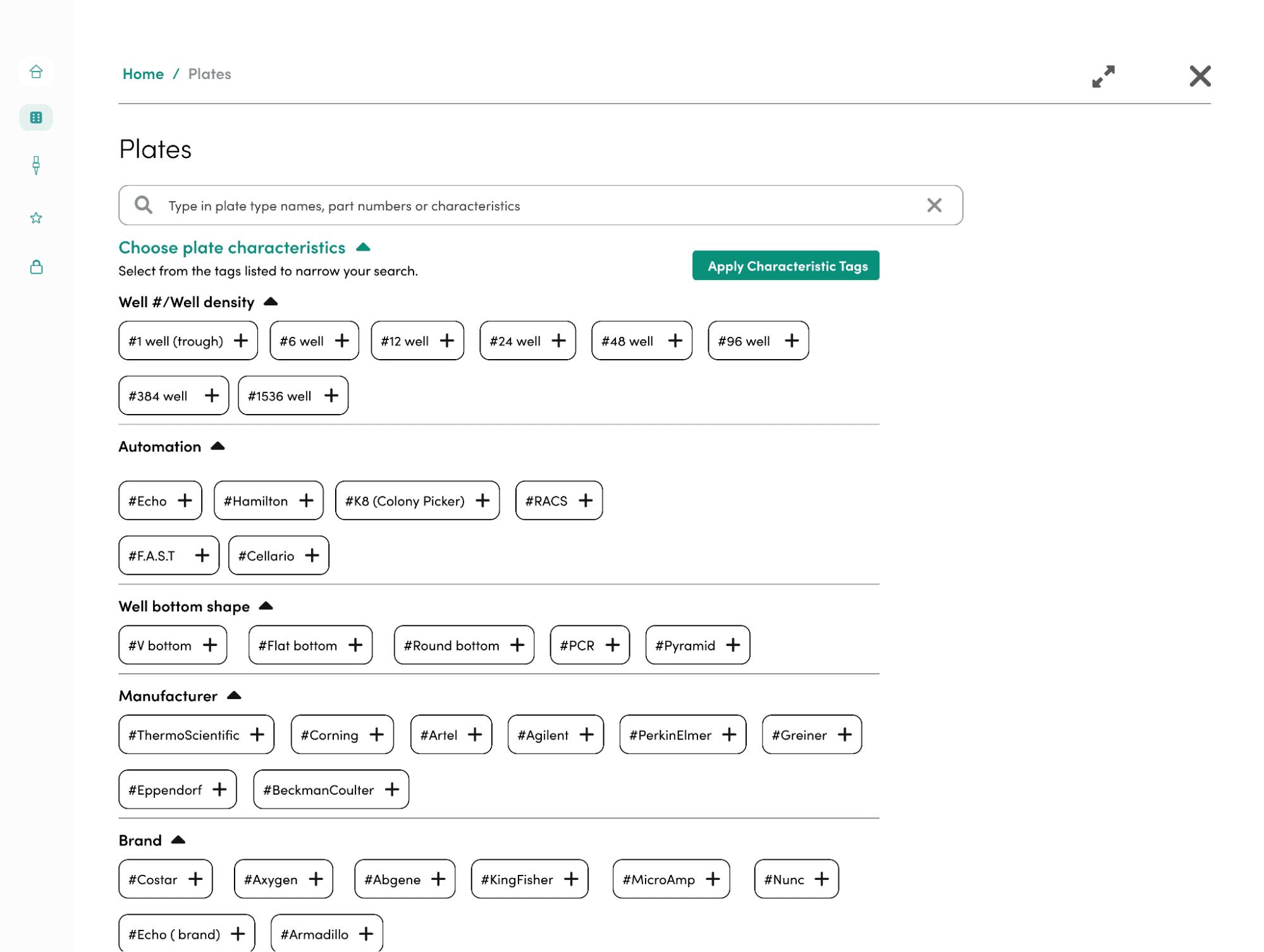Go to Home breadcrumb link
The image size is (1264, 952).
pos(143,74)
